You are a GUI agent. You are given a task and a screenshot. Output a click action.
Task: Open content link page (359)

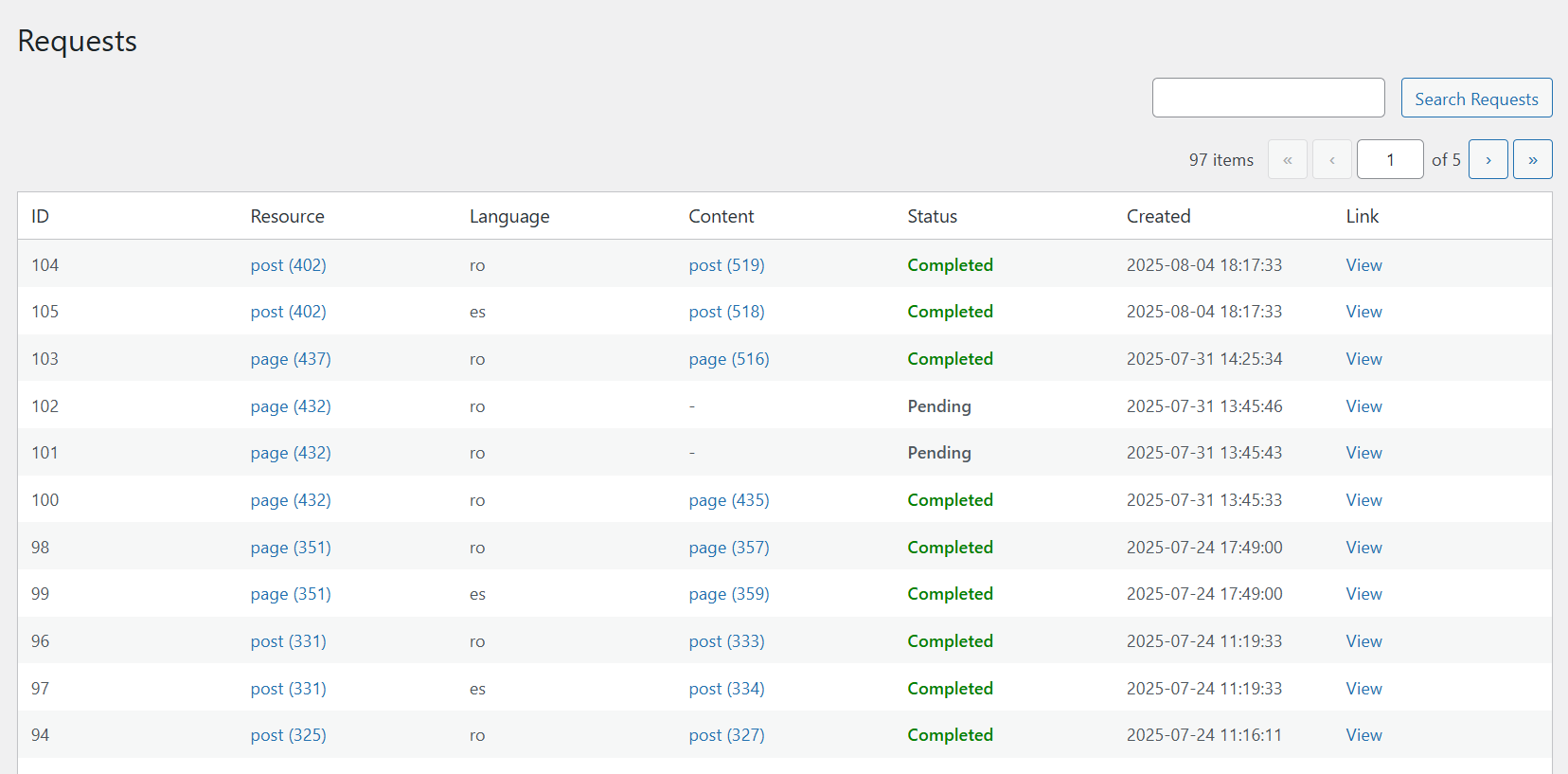[729, 594]
